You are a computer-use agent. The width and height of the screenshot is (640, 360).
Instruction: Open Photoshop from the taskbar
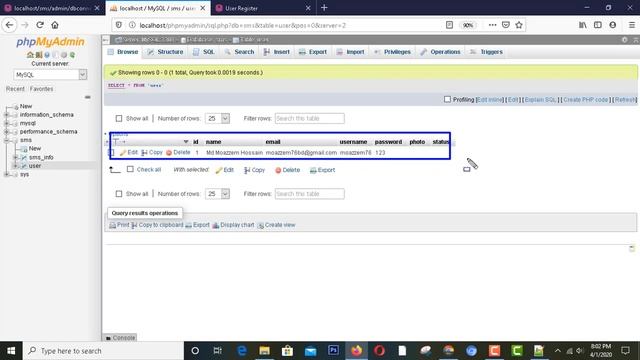333,351
